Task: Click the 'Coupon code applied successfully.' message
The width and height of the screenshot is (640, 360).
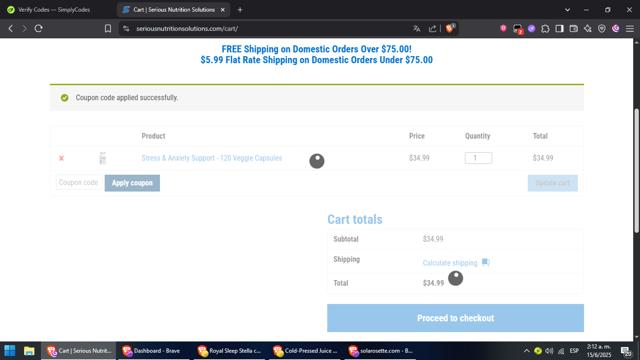Action: 127,98
